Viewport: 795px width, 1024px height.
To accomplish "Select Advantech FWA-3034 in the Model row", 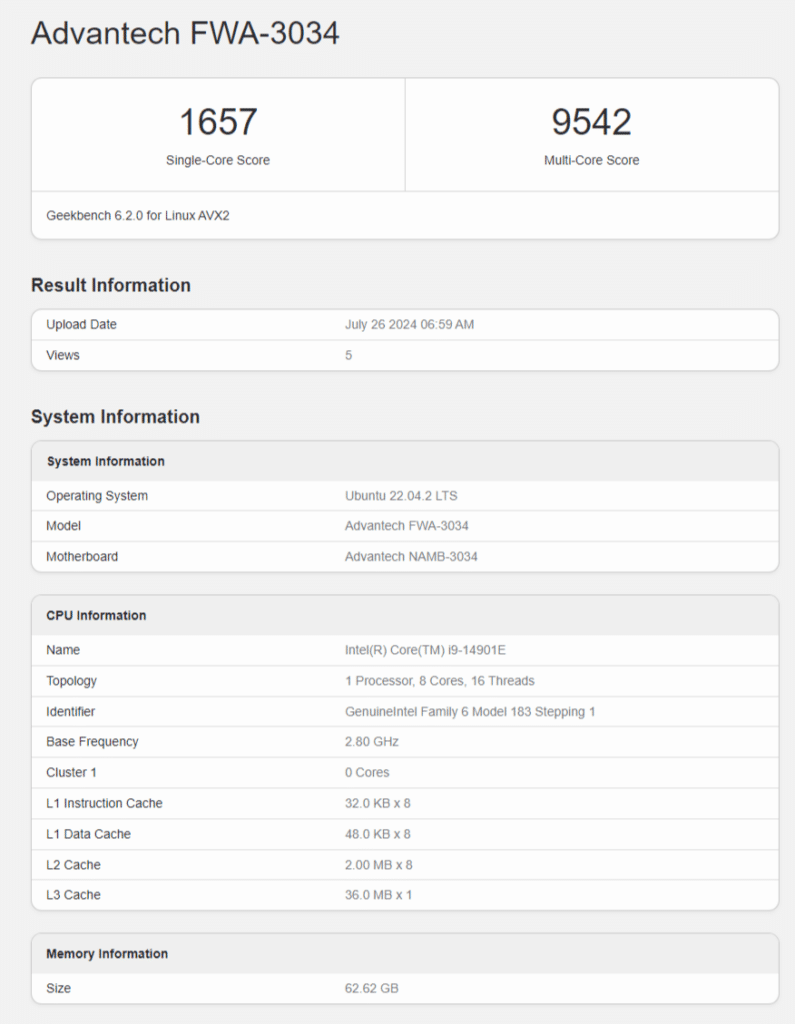I will pos(406,526).
